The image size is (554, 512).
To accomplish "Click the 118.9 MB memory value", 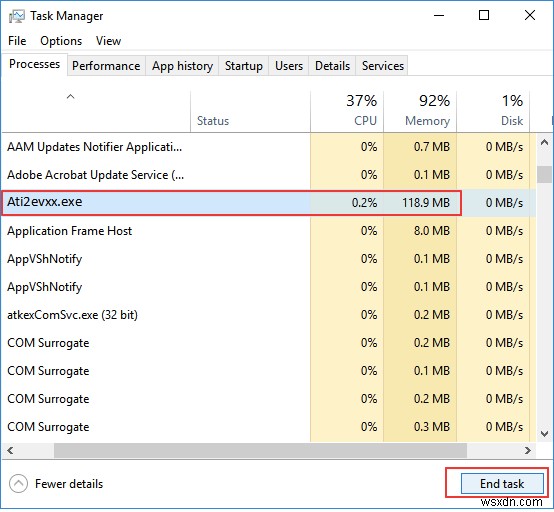I will coord(426,203).
